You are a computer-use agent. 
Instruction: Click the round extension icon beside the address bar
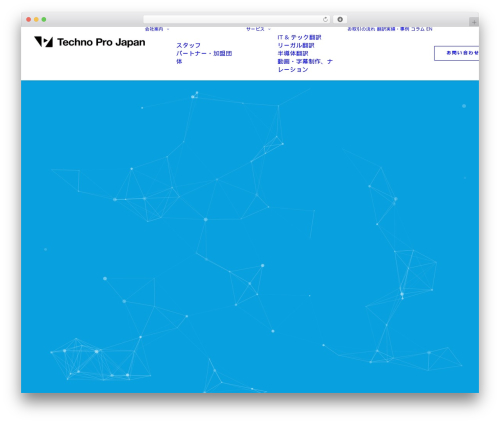pyautogui.click(x=340, y=19)
